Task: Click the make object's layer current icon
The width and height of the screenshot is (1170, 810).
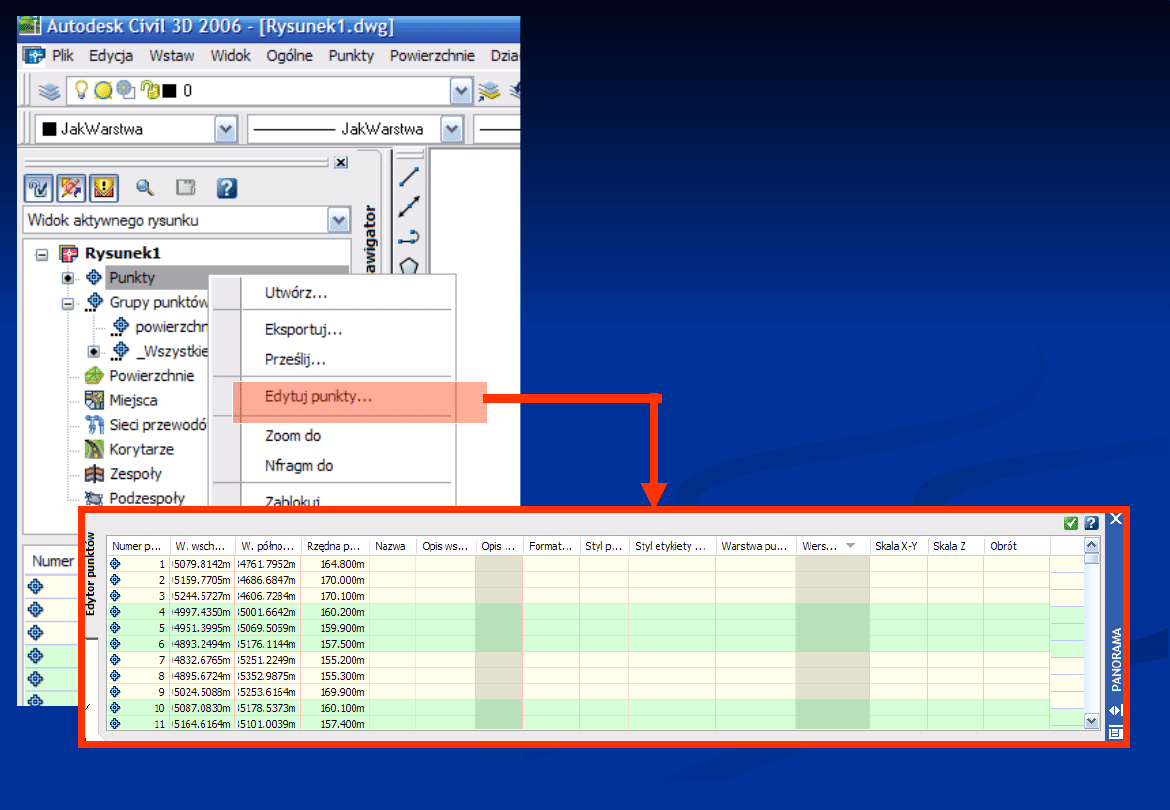Action: click(489, 91)
